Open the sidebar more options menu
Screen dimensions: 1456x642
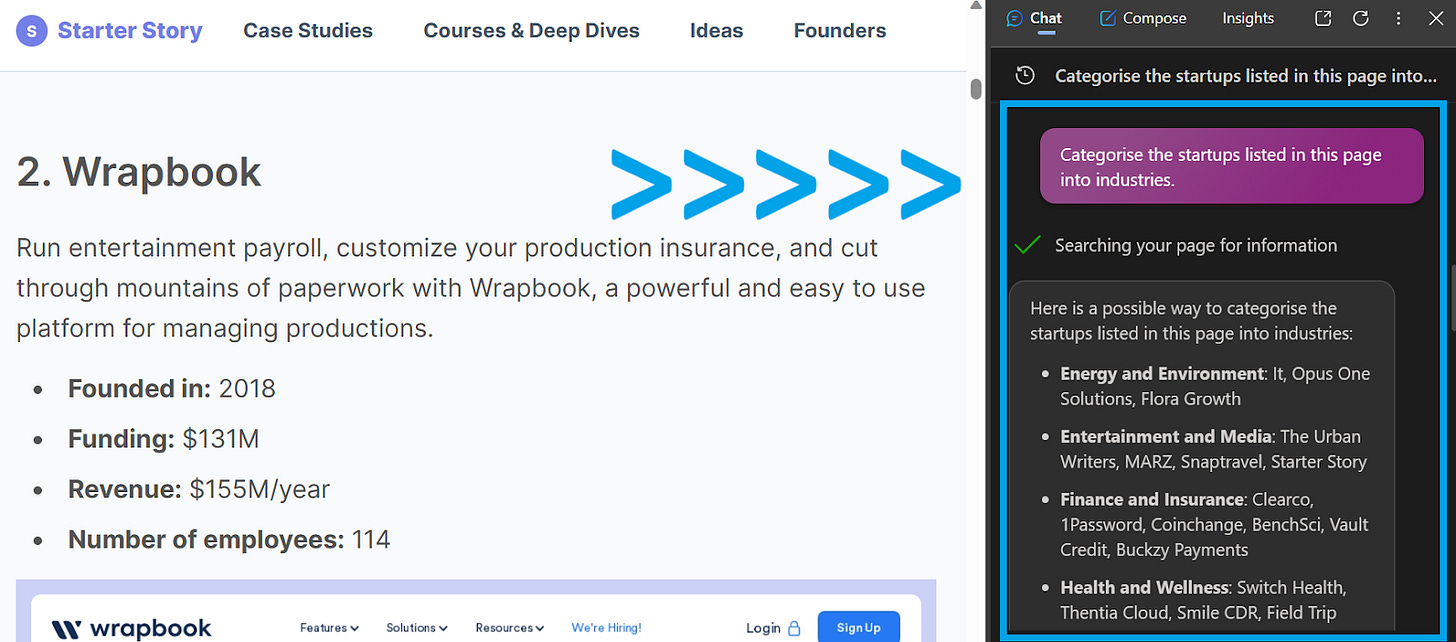(1397, 18)
